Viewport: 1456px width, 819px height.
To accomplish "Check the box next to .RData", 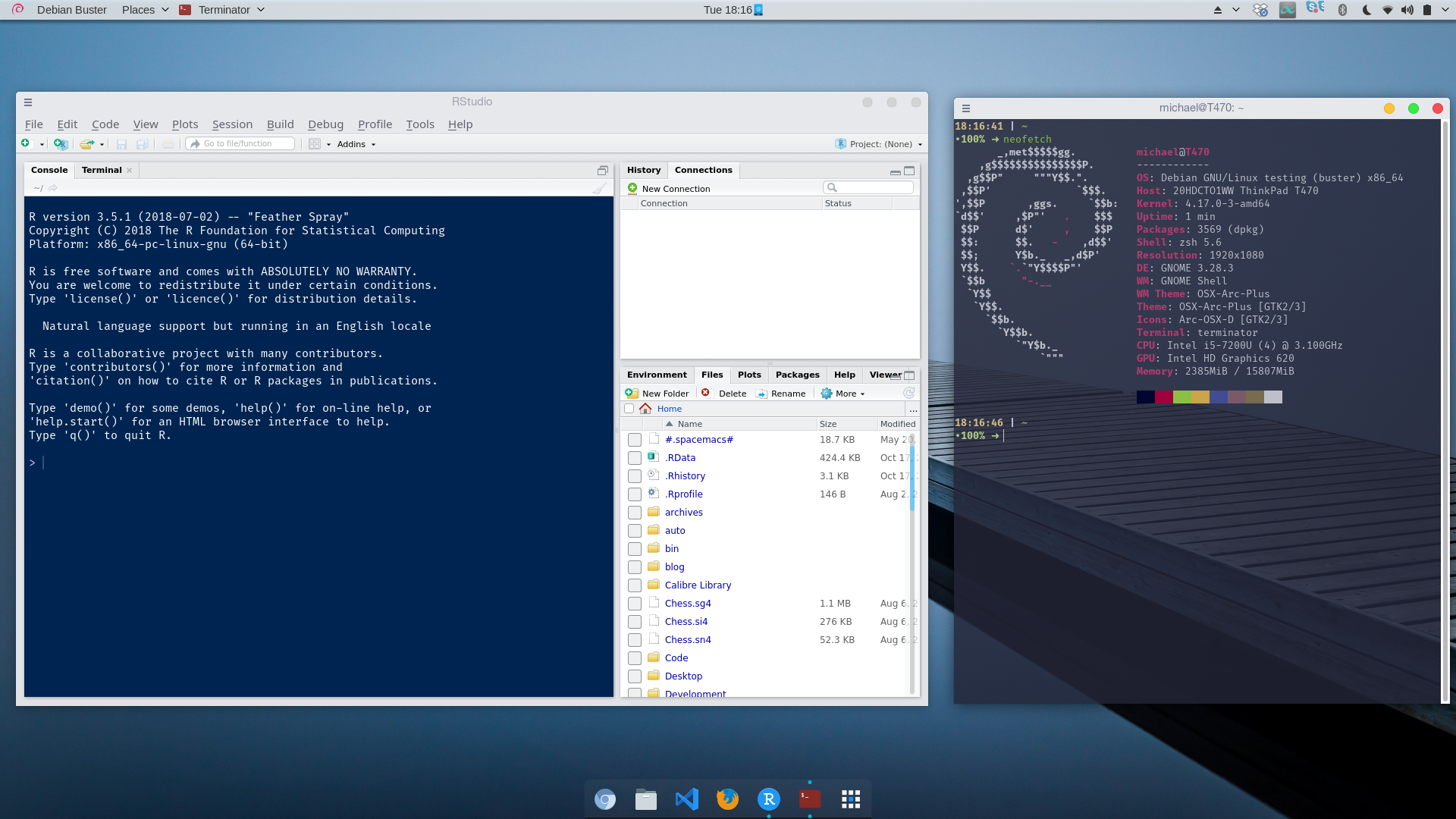I will click(635, 458).
